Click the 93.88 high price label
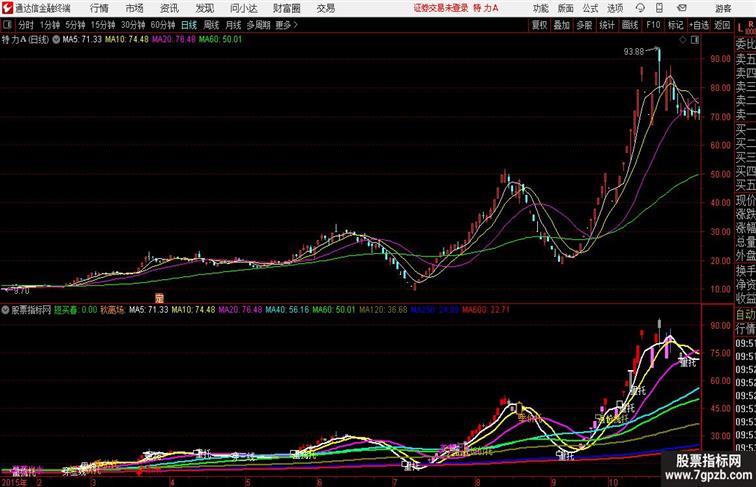 point(634,52)
